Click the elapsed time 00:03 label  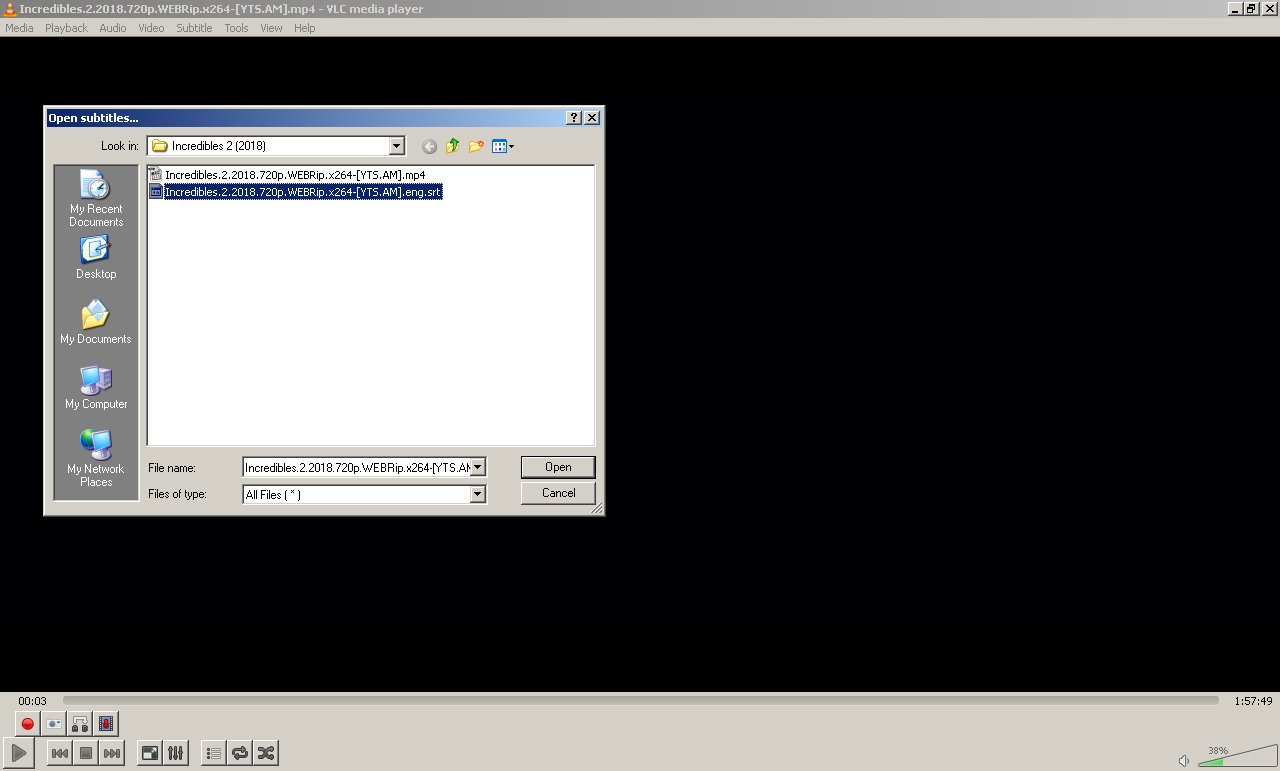tap(32, 701)
